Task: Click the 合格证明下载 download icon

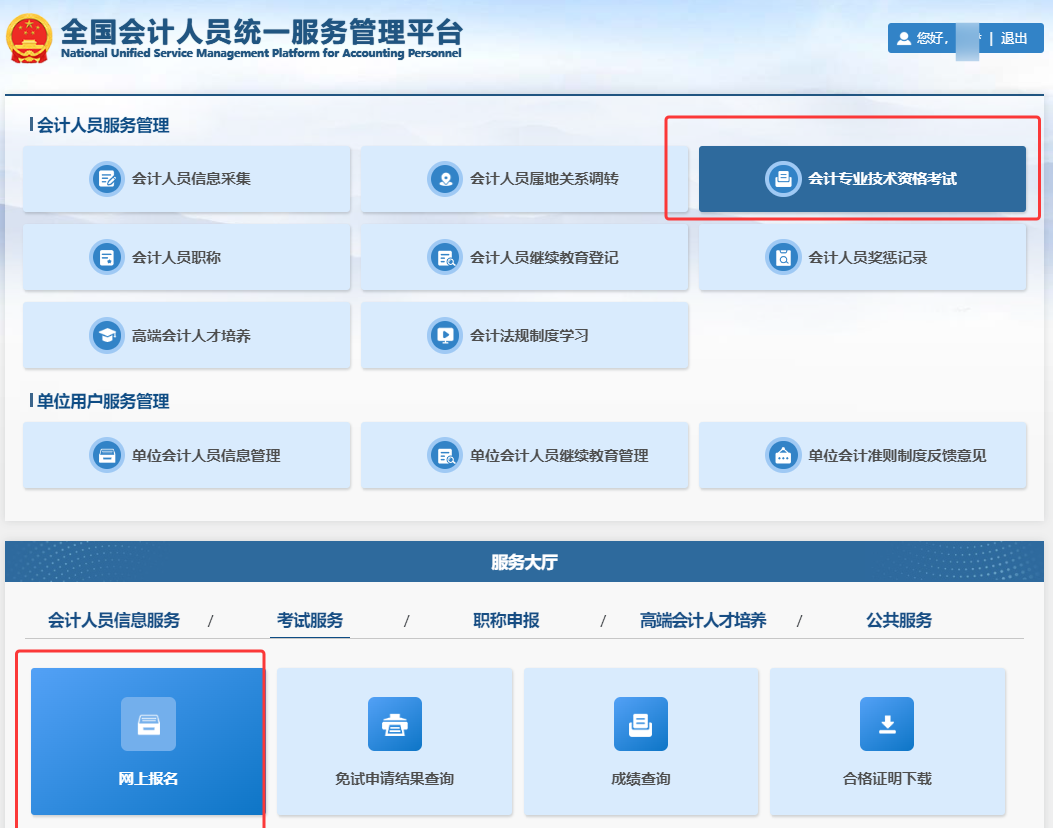Action: (x=886, y=724)
